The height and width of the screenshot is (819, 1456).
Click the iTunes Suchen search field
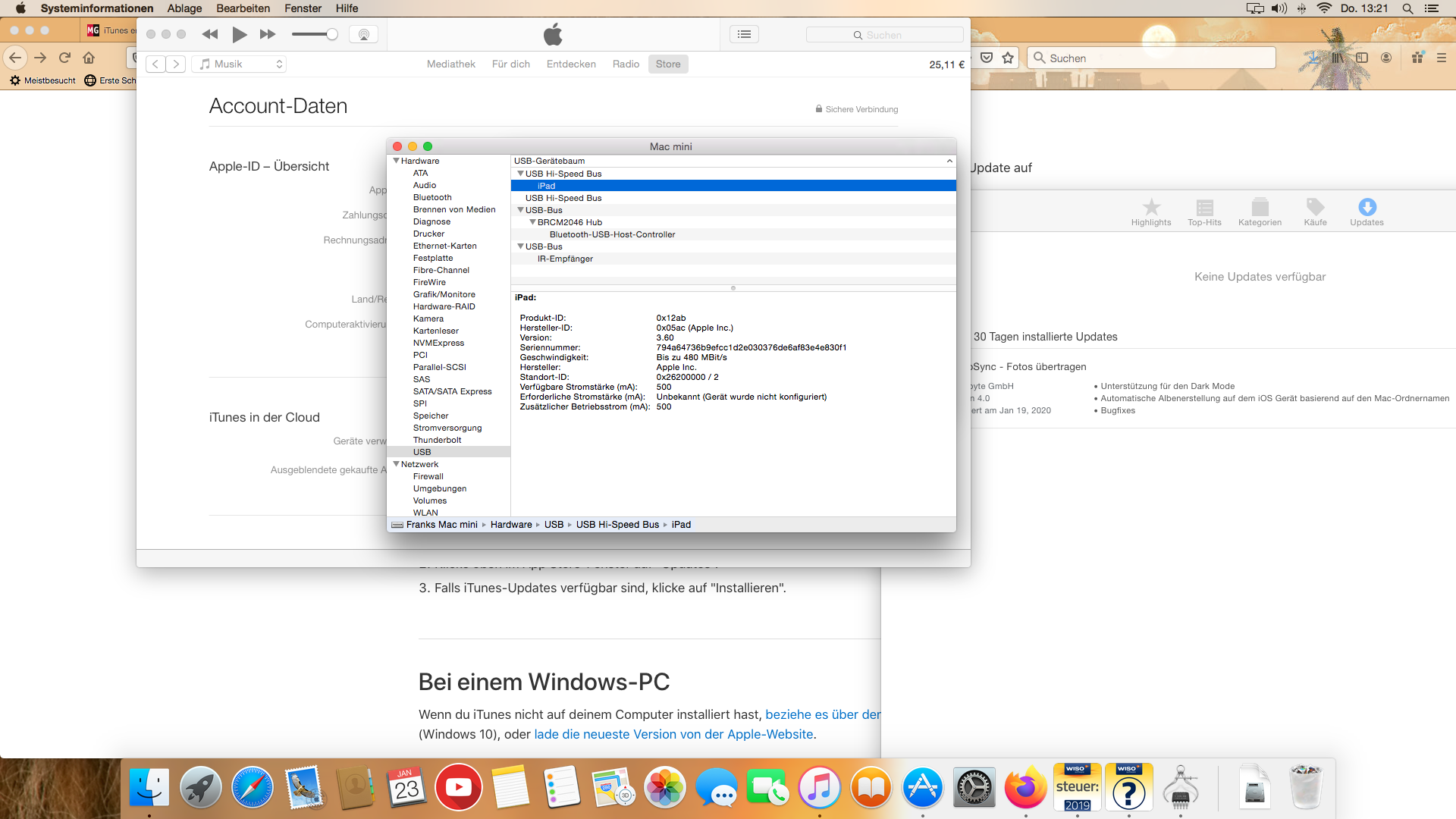click(x=884, y=35)
